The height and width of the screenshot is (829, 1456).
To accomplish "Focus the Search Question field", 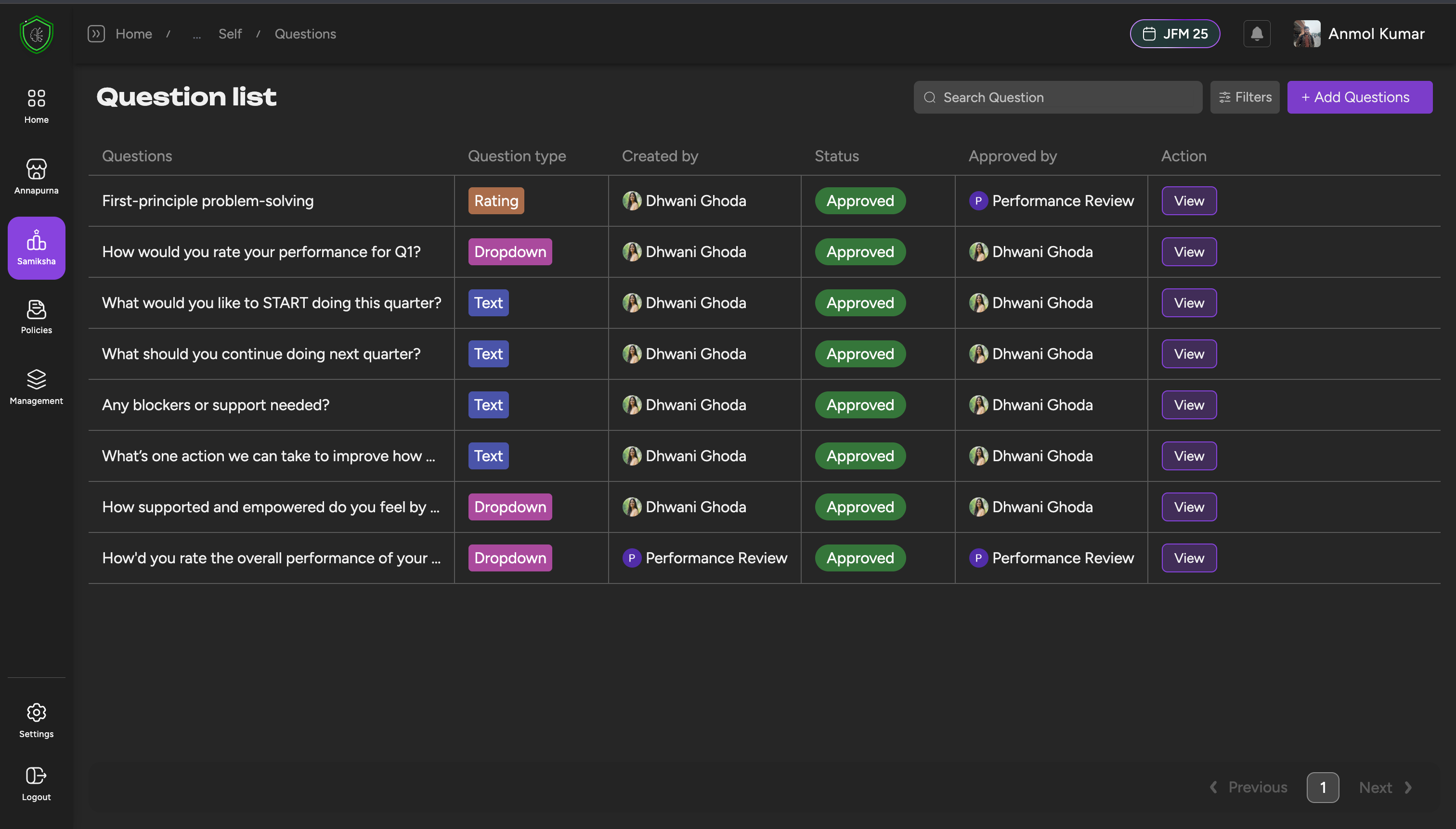I will (x=1065, y=97).
